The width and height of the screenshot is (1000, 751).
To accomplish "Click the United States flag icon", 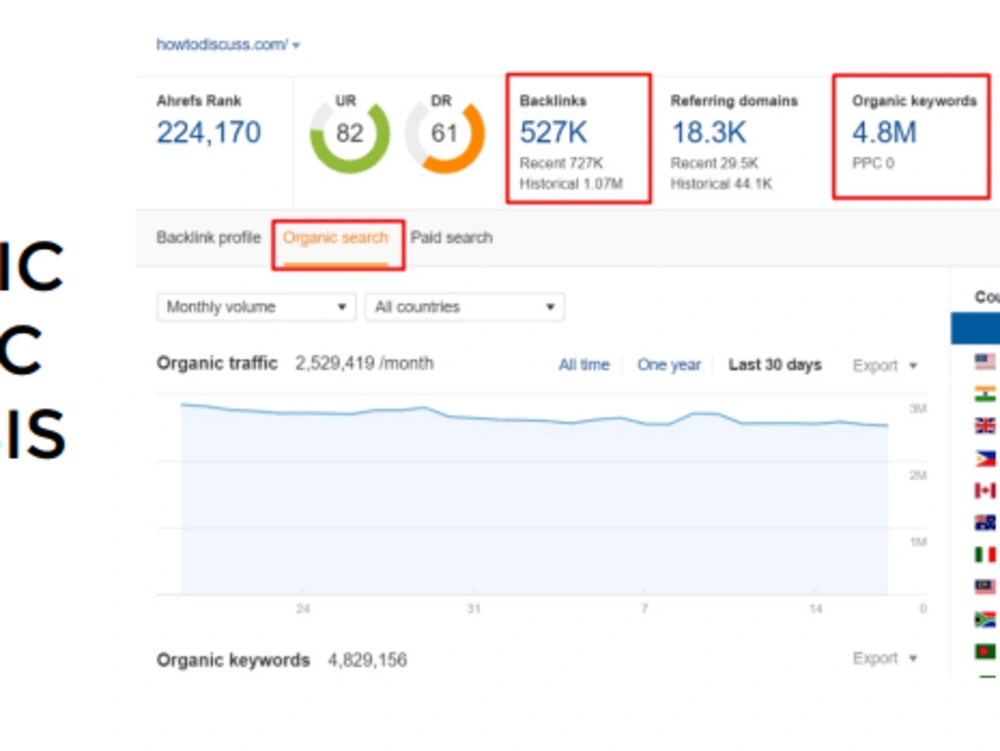I will [985, 361].
